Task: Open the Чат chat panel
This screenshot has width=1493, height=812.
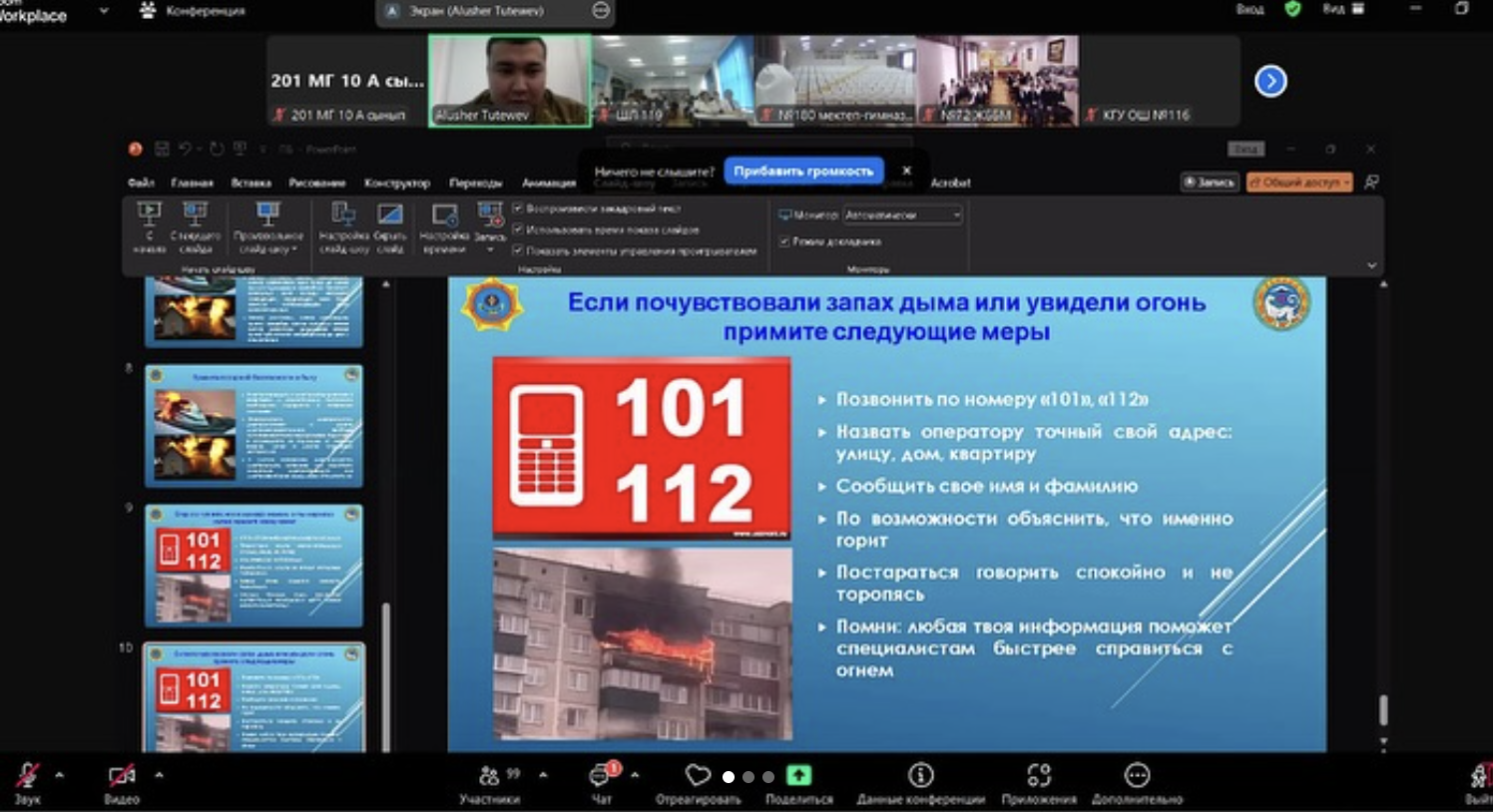Action: pos(602,776)
